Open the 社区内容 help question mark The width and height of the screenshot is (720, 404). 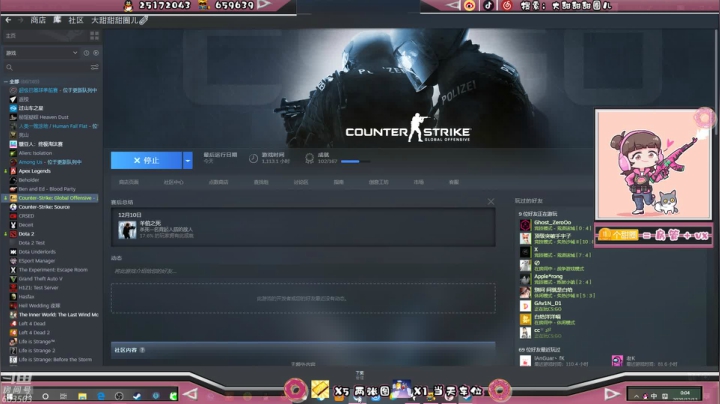click(x=142, y=350)
